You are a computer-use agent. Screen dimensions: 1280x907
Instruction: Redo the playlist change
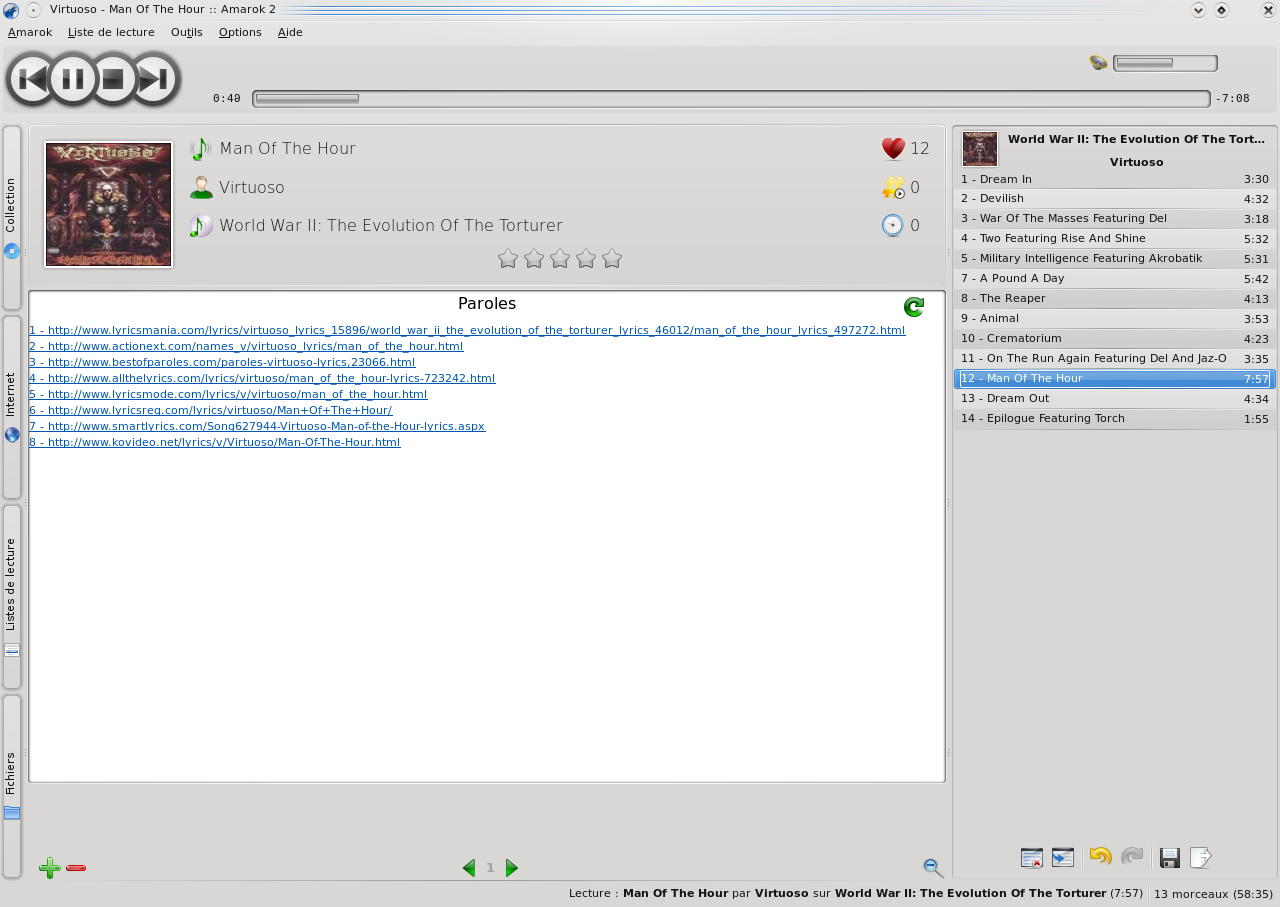1132,857
